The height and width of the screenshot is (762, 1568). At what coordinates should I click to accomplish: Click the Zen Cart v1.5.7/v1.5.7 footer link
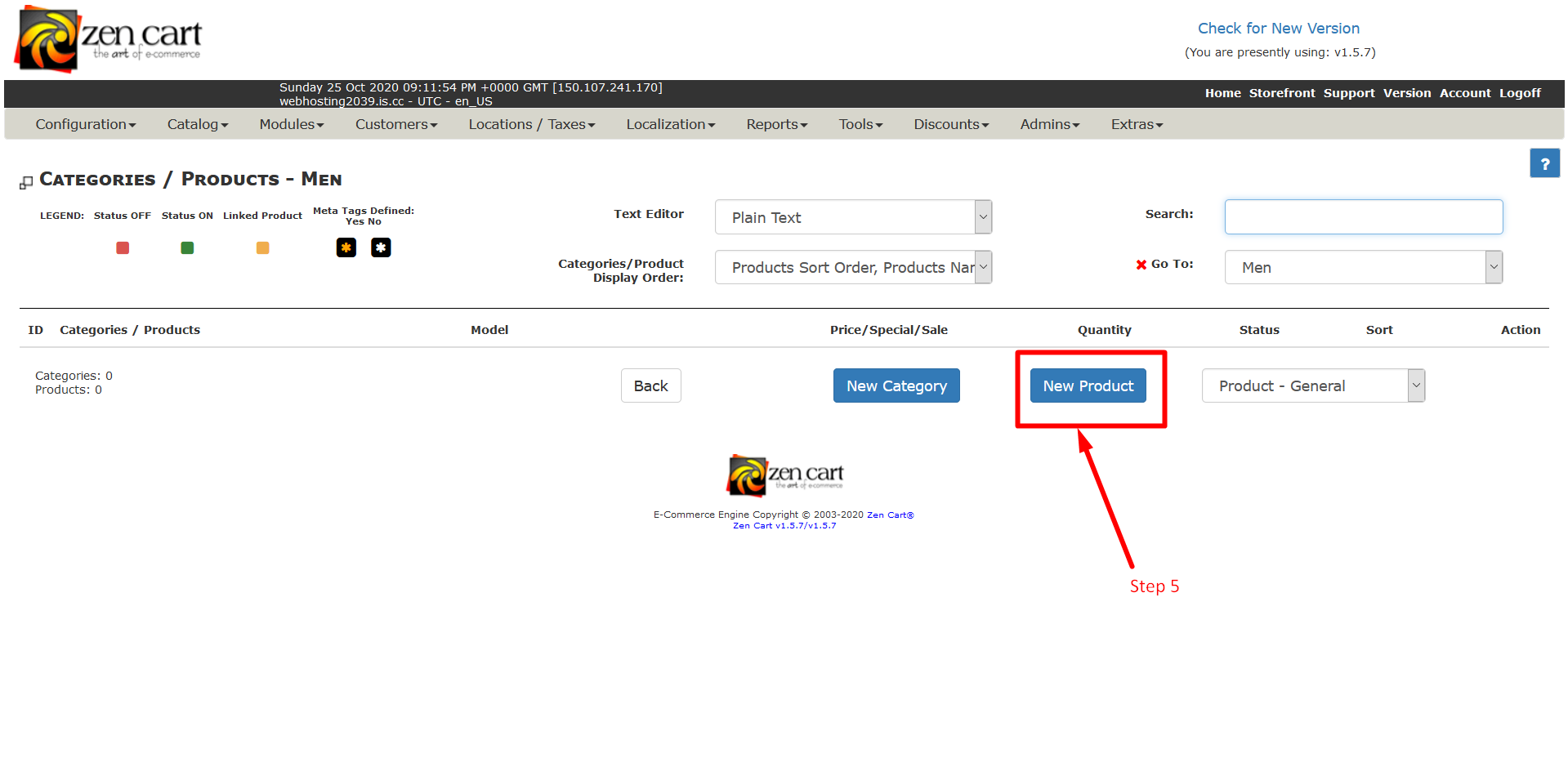[784, 526]
